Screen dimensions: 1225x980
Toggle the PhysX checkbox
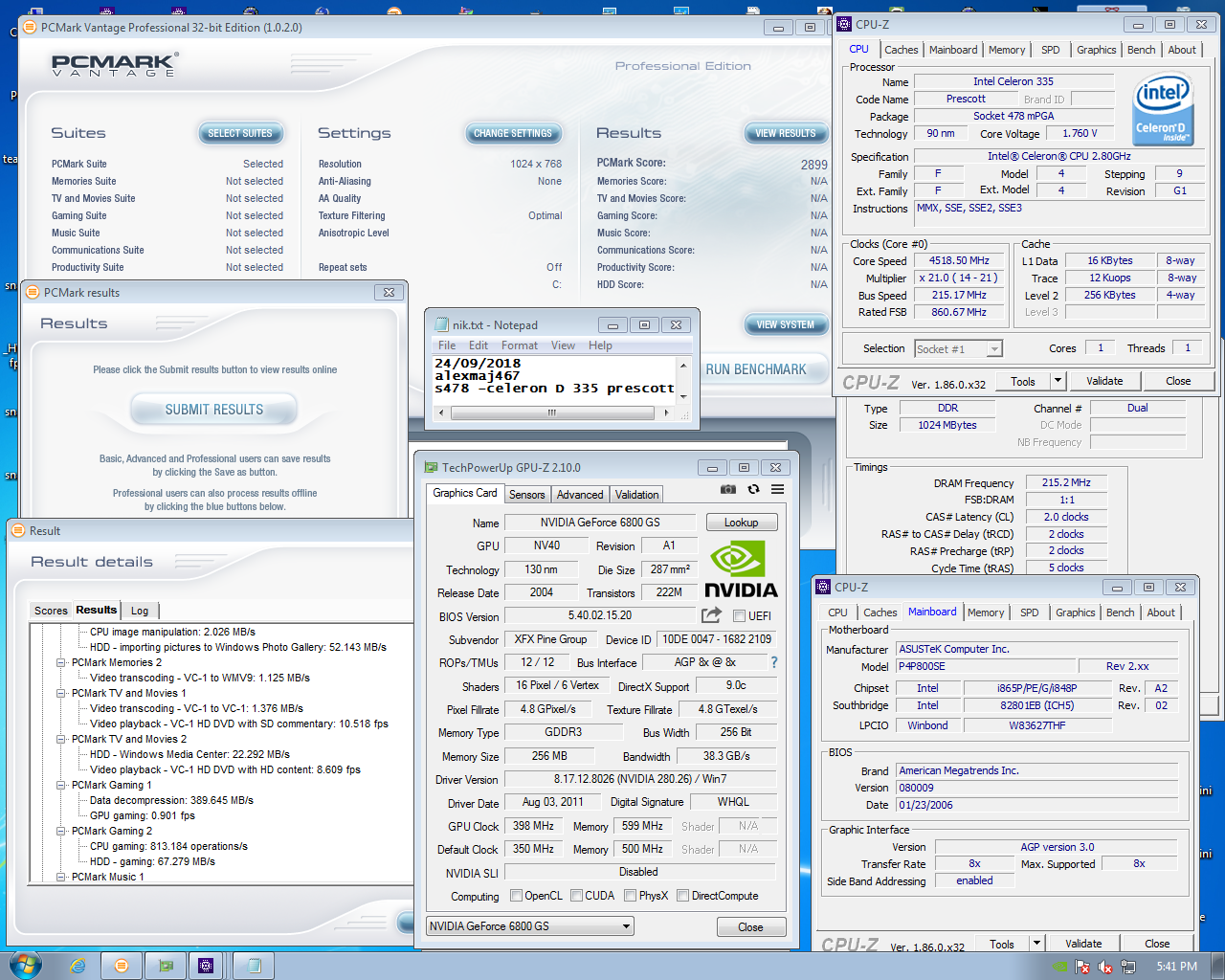coord(630,895)
